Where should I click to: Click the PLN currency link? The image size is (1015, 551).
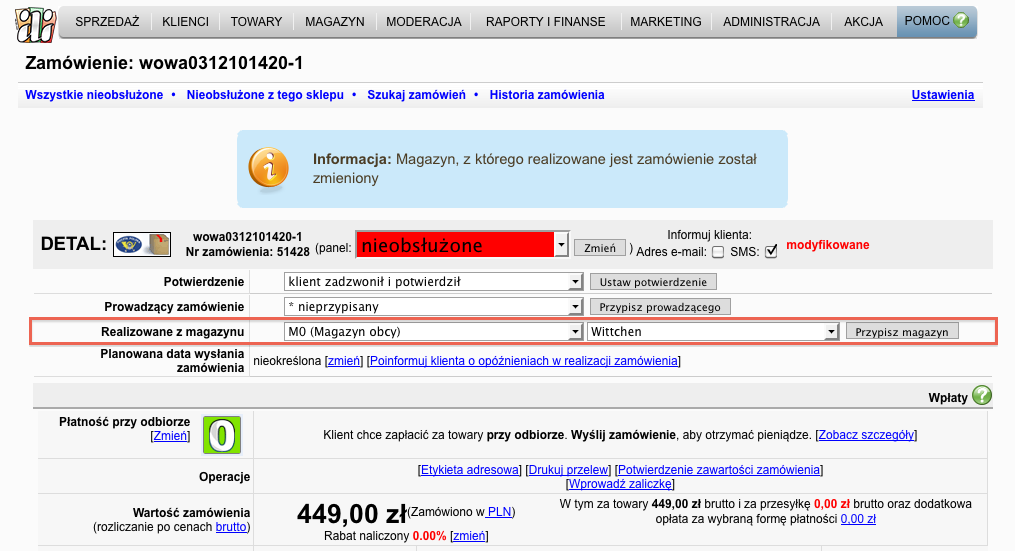pyautogui.click(x=499, y=512)
